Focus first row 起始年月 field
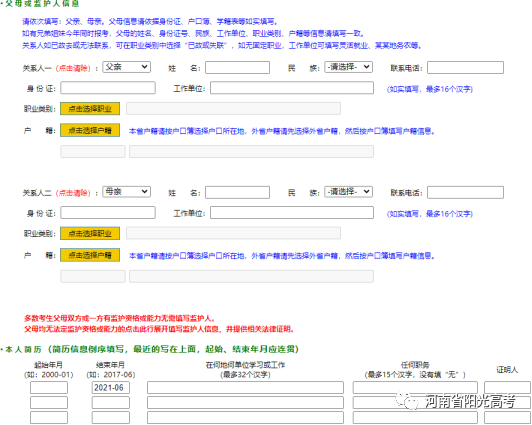Screen dimensions: 532x425 click(49, 388)
